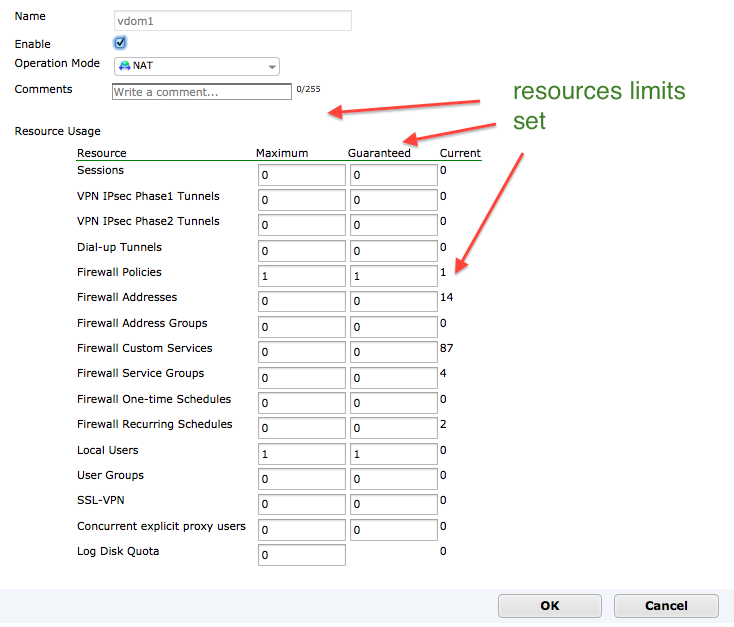Click the Guaranteed column header
The width and height of the screenshot is (734, 627).
click(x=379, y=153)
